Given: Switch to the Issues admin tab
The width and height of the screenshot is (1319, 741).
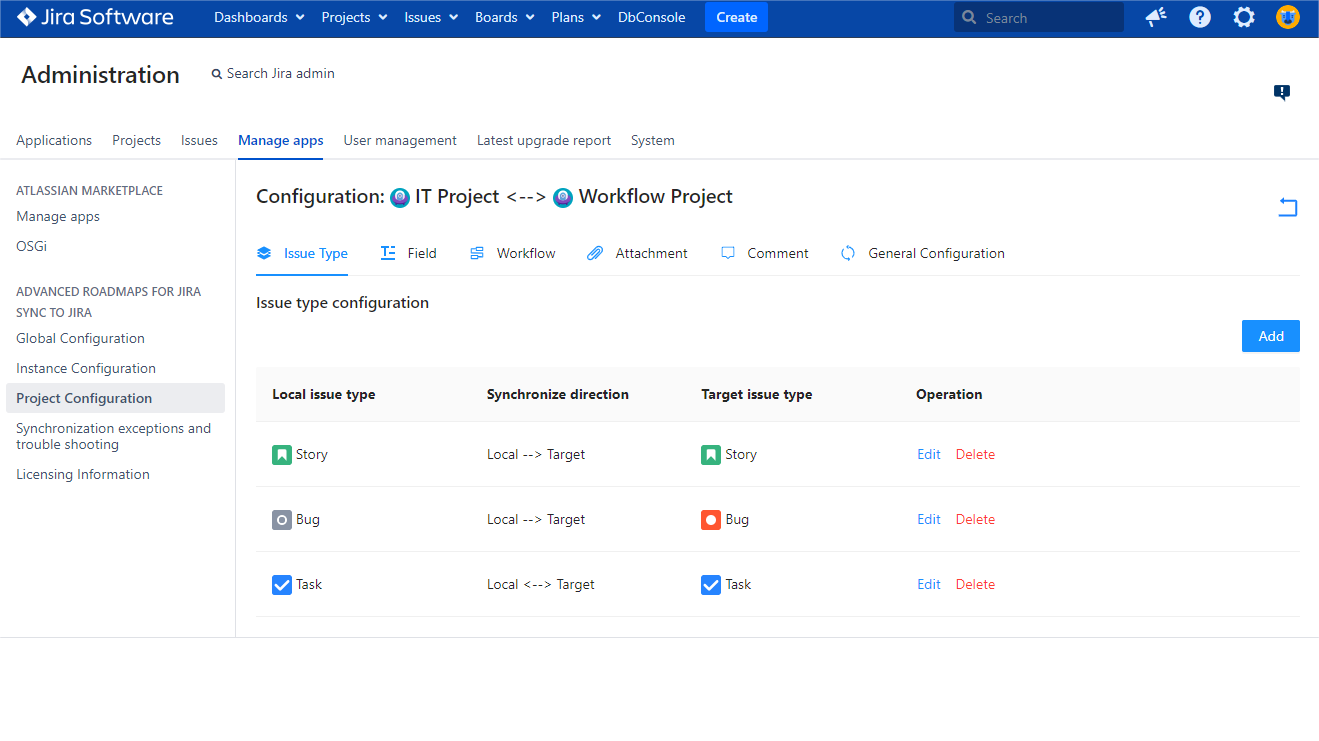Looking at the screenshot, I should [x=199, y=140].
